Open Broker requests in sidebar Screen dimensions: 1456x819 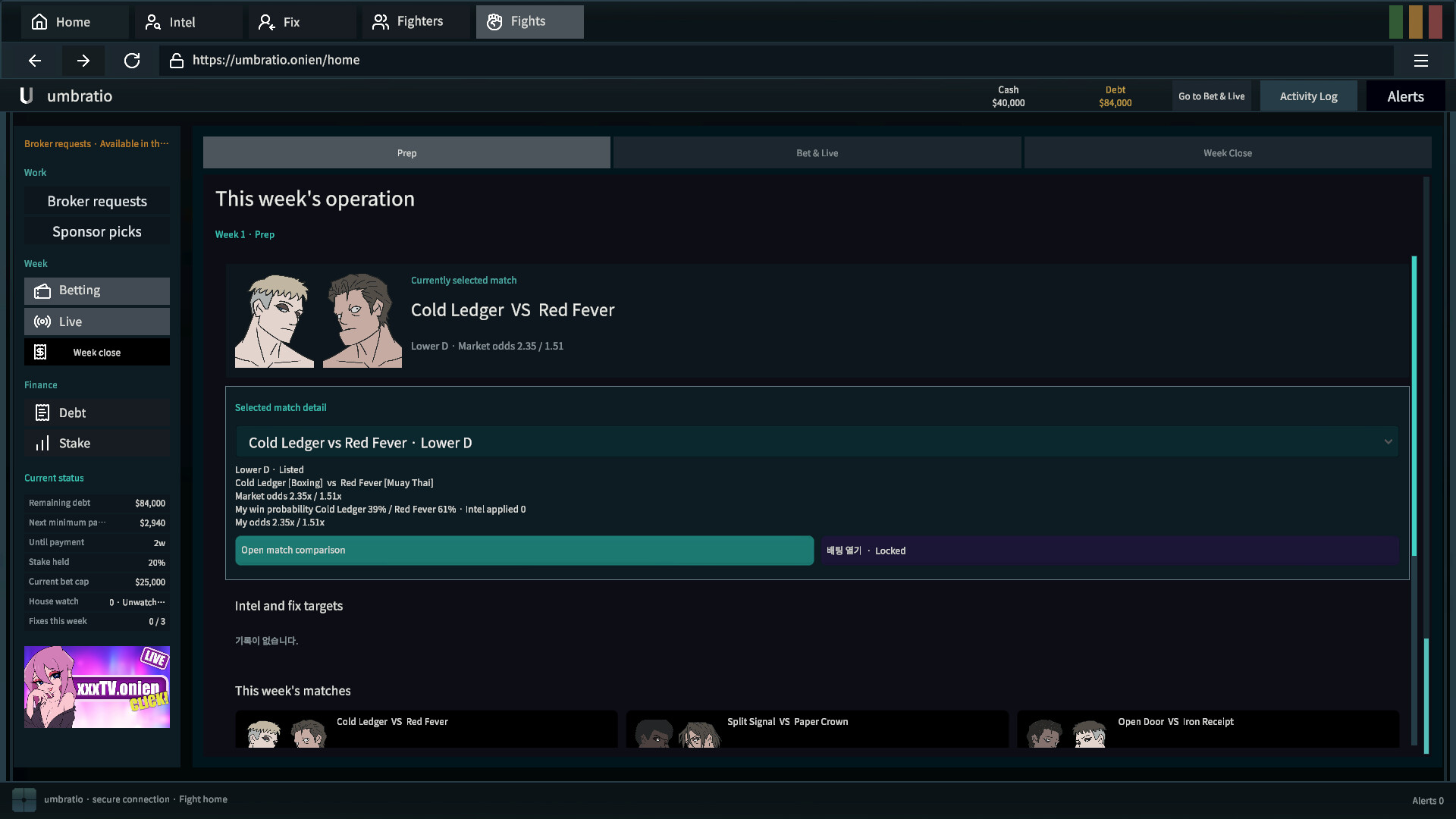click(x=97, y=202)
